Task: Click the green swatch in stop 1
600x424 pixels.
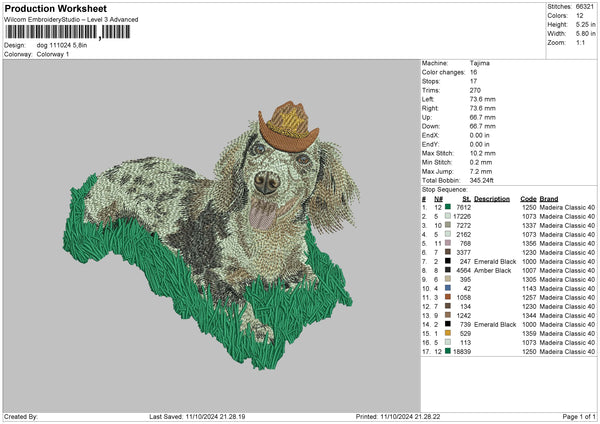Action: click(x=446, y=206)
